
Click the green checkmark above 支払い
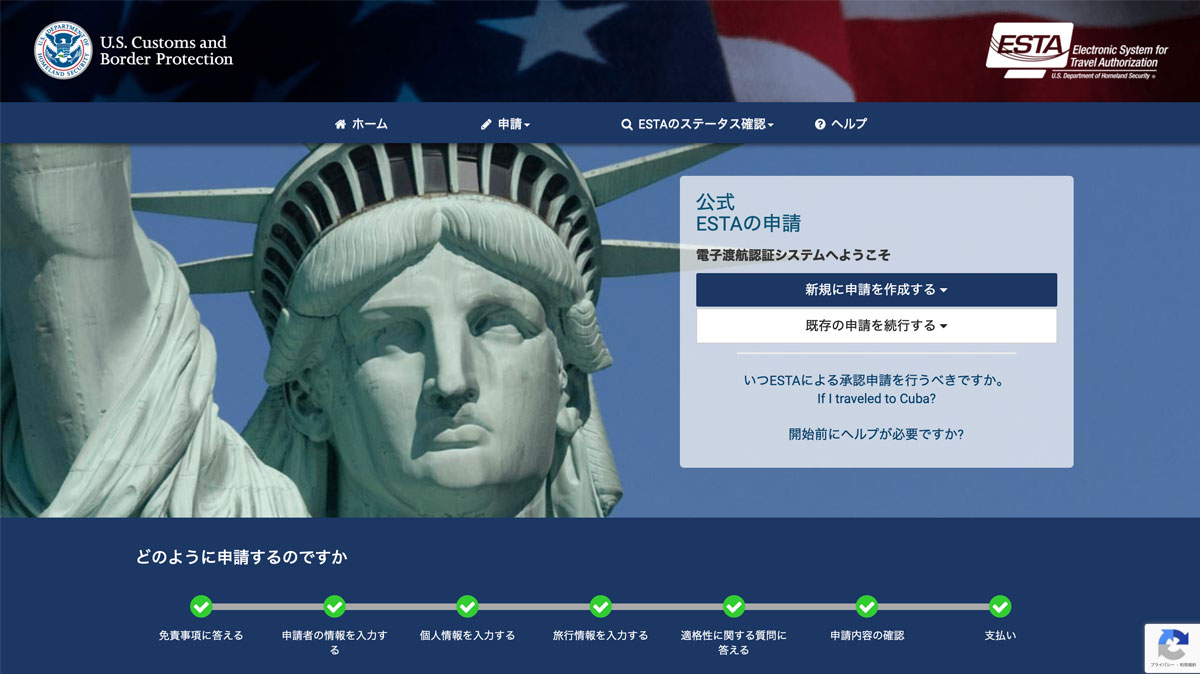click(x=1000, y=606)
